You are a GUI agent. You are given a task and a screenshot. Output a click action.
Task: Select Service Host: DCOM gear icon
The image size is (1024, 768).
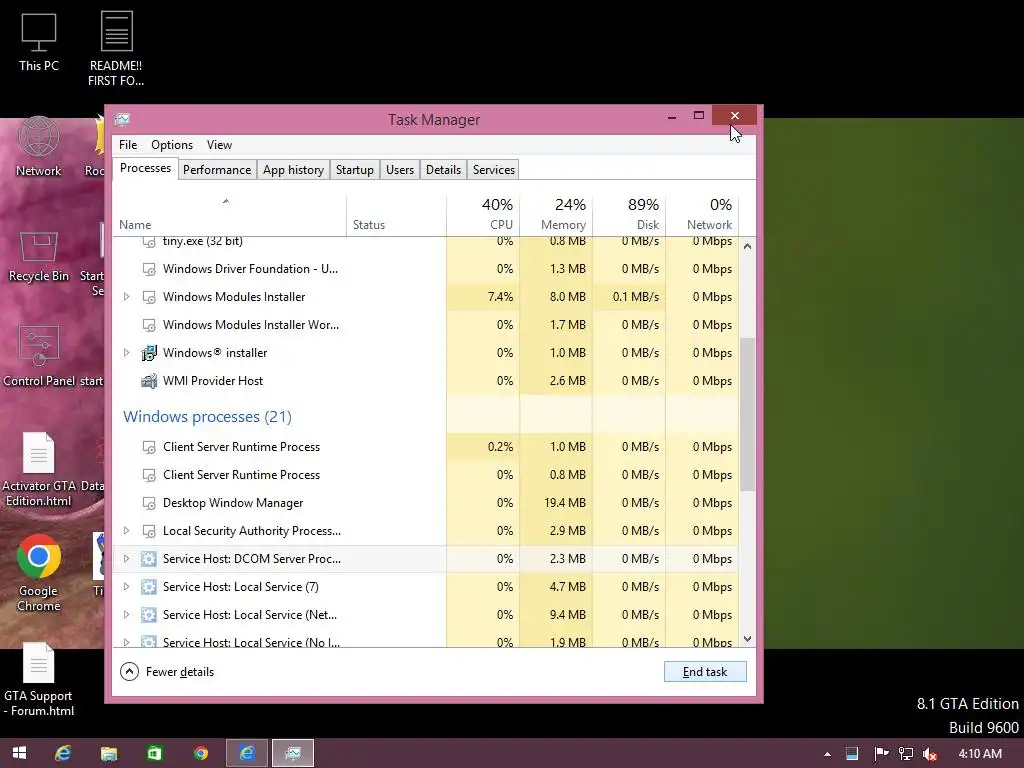click(149, 559)
